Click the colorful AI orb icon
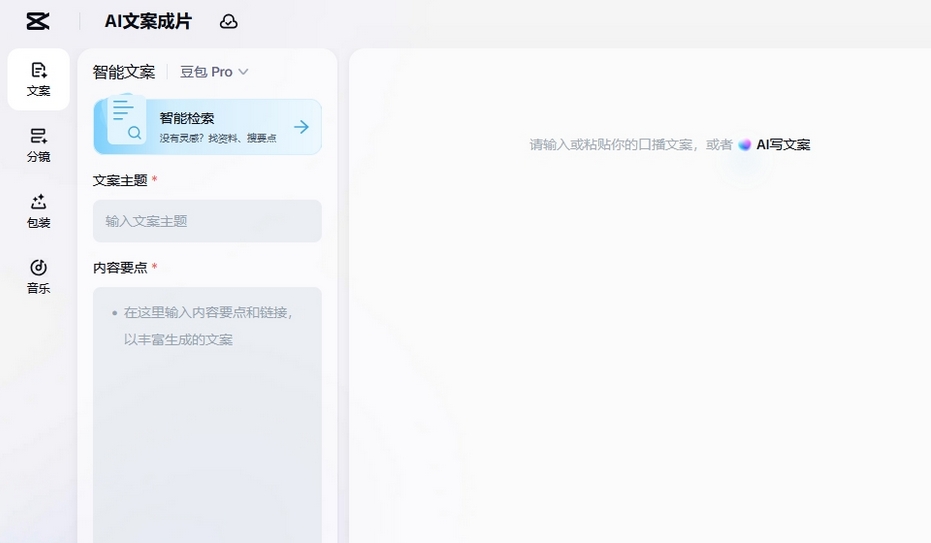This screenshot has height=543, width=931. coord(745,145)
